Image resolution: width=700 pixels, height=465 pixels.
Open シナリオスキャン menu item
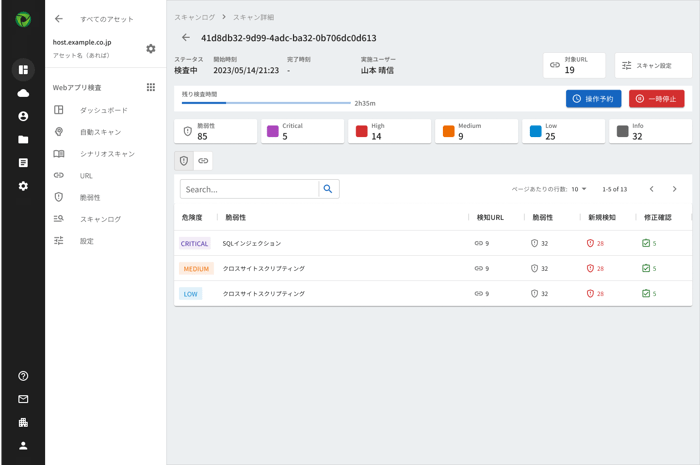[x=104, y=154]
